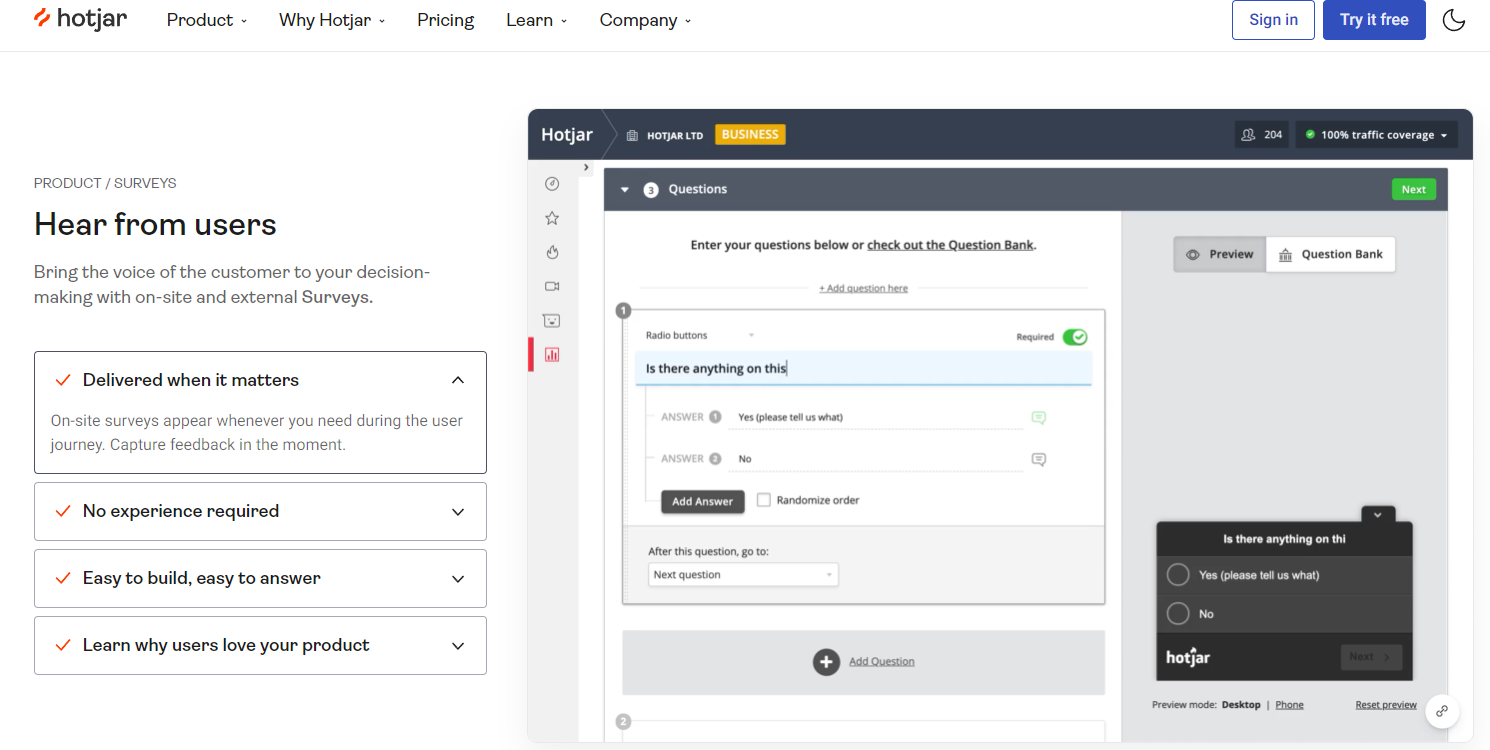Viewport: 1490px width, 750px height.
Task: Click the building icon next to HOTJAR LTD
Action: (x=632, y=135)
